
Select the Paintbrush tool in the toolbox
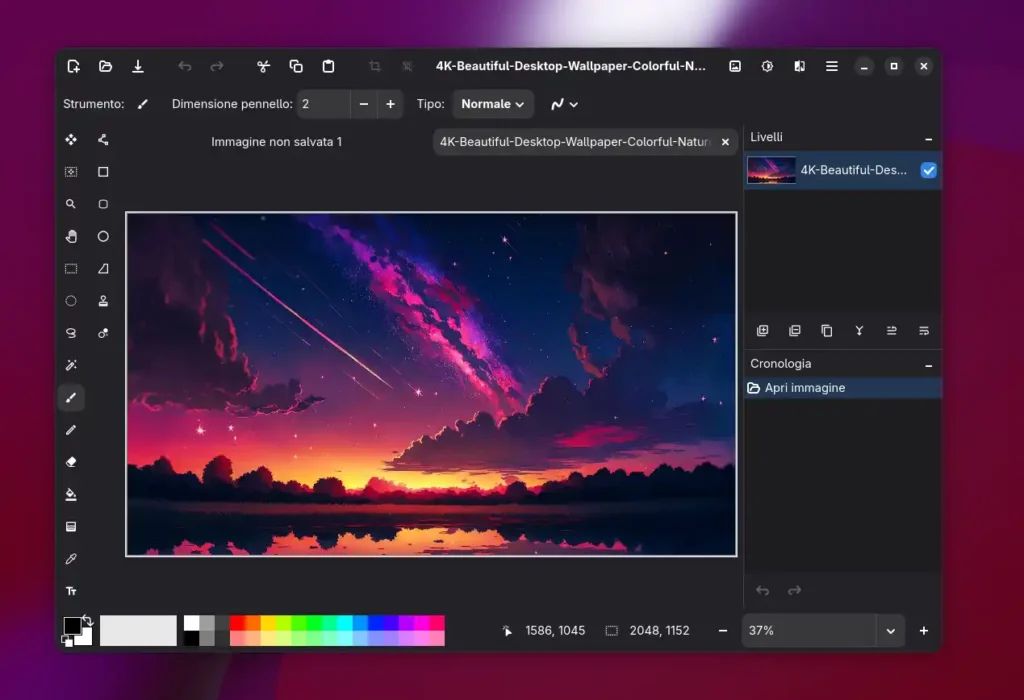(71, 397)
